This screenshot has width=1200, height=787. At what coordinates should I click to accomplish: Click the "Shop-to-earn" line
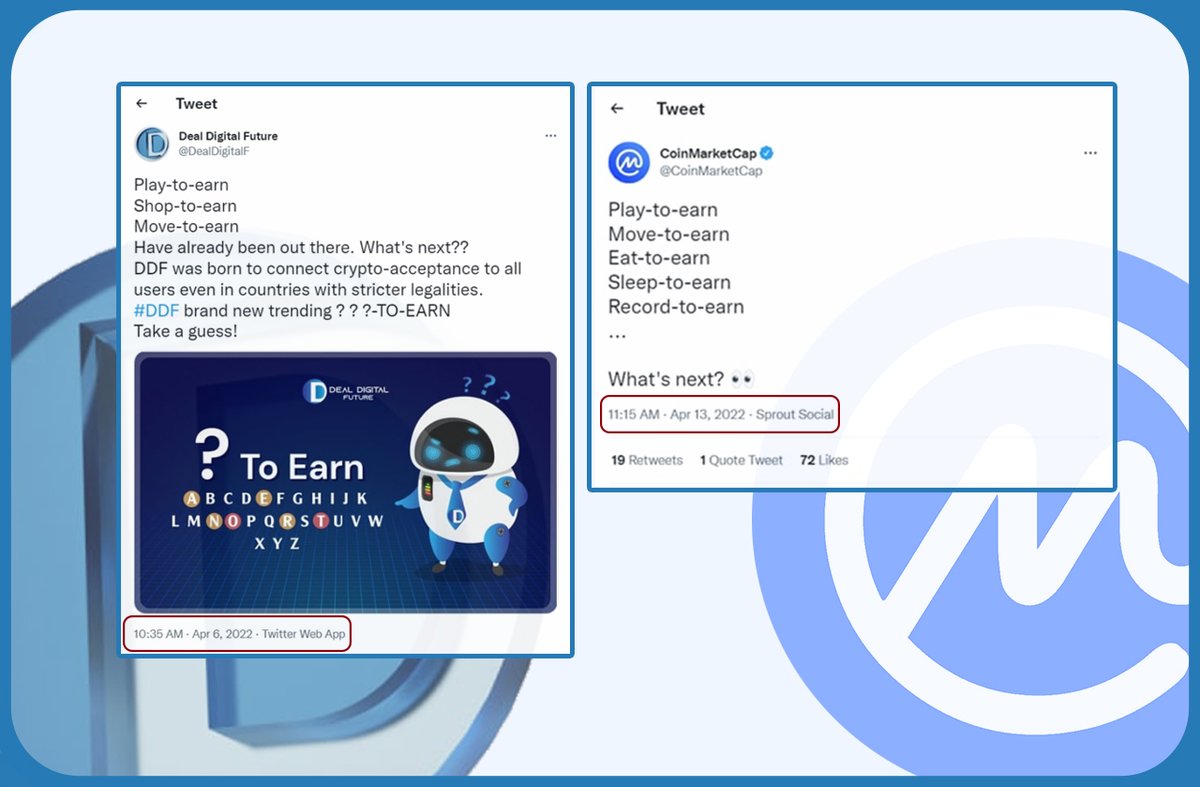(185, 206)
